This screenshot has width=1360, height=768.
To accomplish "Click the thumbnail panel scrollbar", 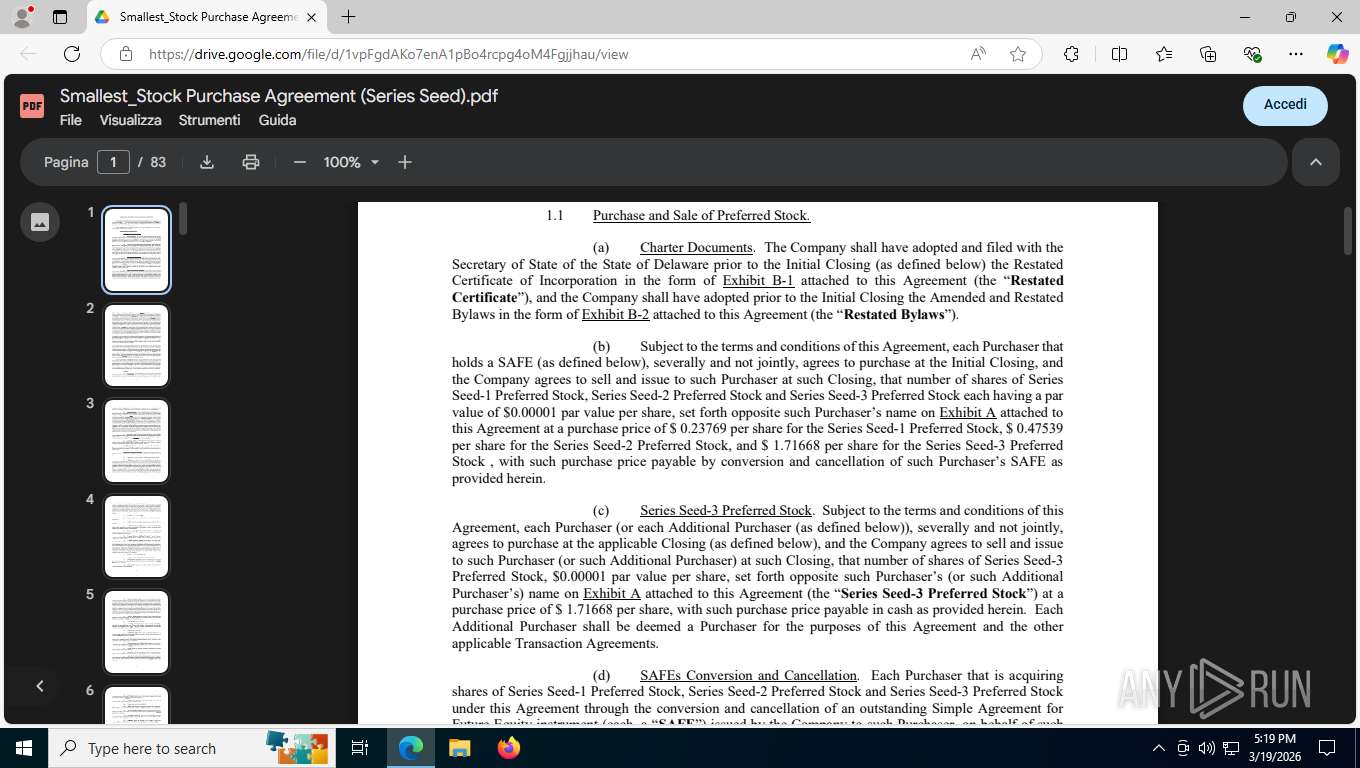I will (183, 218).
